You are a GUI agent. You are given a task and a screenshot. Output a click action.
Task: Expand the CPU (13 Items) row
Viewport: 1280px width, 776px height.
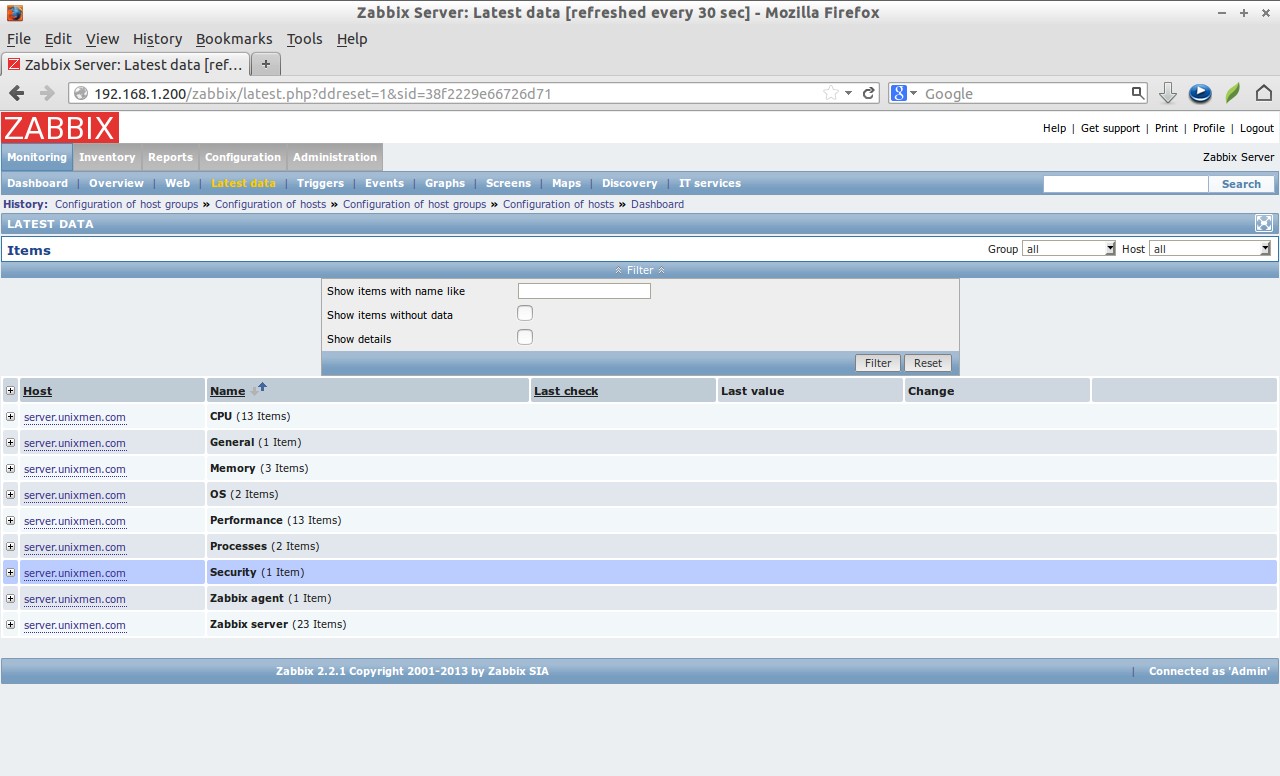point(10,417)
